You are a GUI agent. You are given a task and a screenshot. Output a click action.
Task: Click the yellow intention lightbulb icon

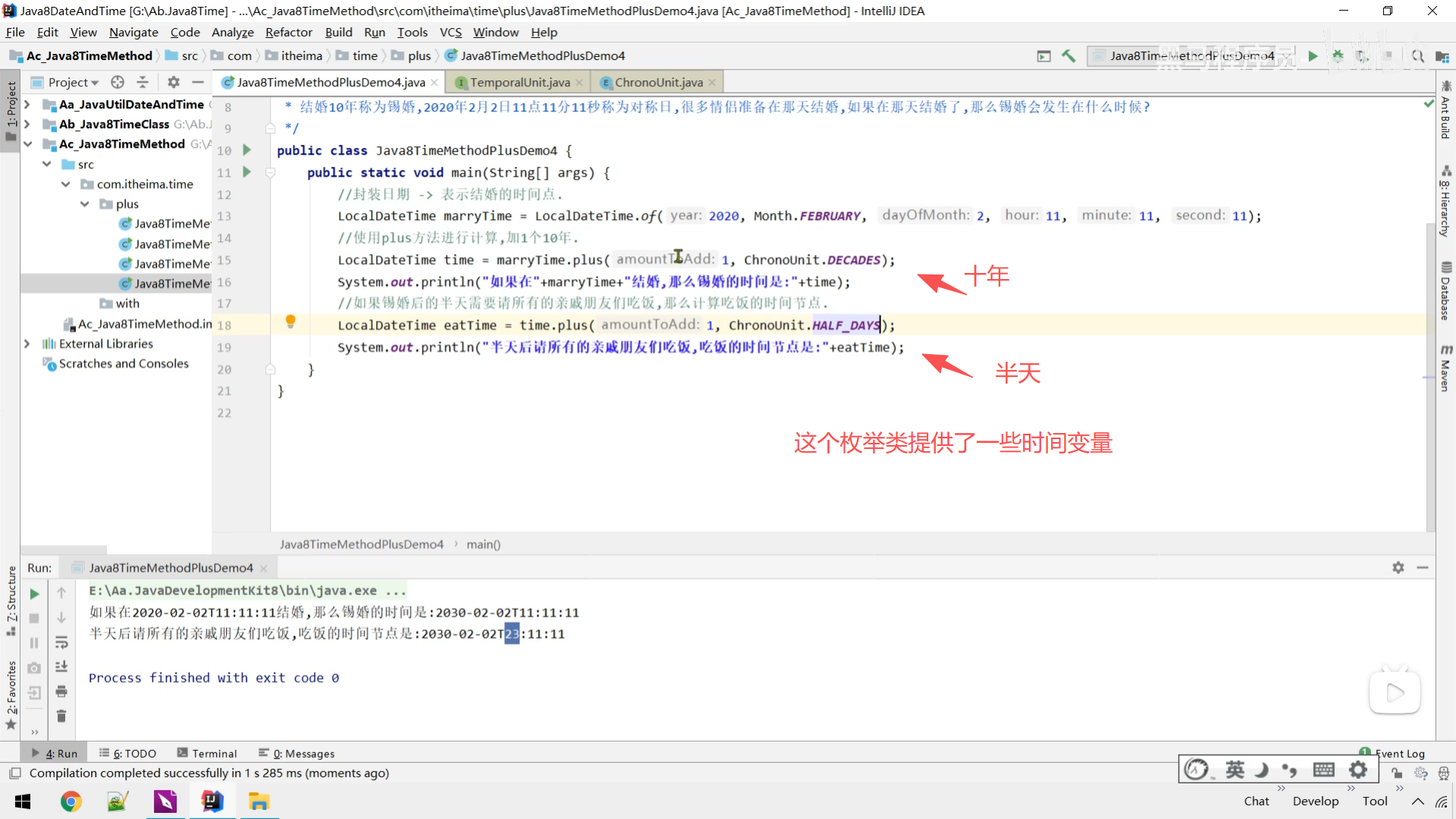point(290,322)
